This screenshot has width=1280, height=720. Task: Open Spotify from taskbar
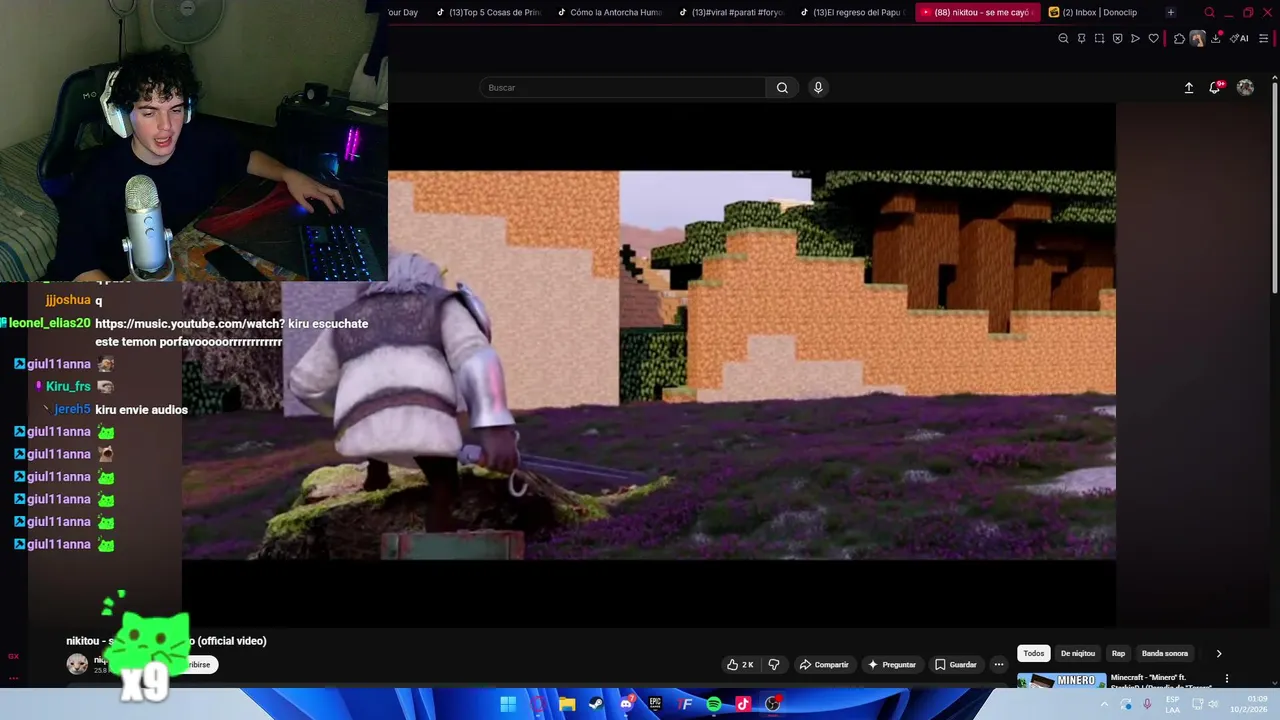coord(714,704)
